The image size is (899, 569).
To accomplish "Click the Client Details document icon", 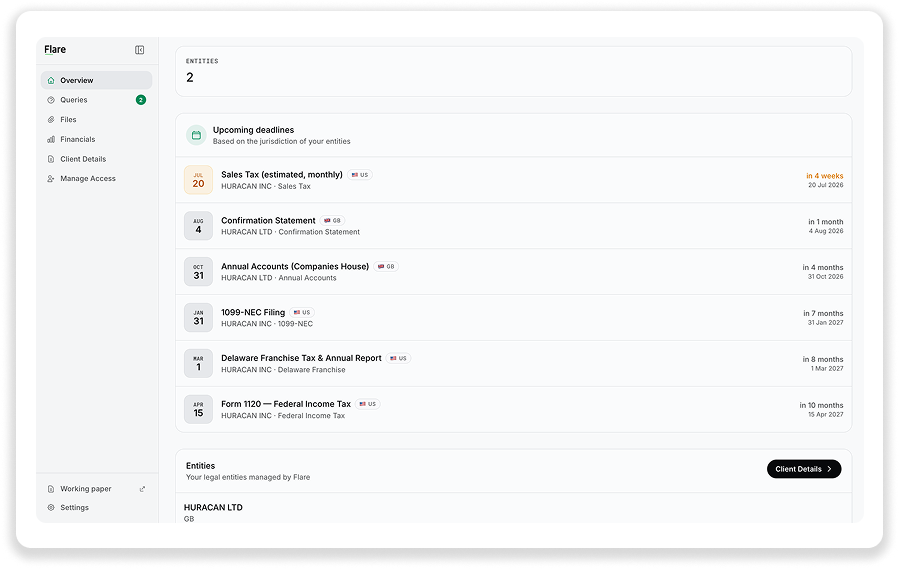I will pyautogui.click(x=51, y=159).
